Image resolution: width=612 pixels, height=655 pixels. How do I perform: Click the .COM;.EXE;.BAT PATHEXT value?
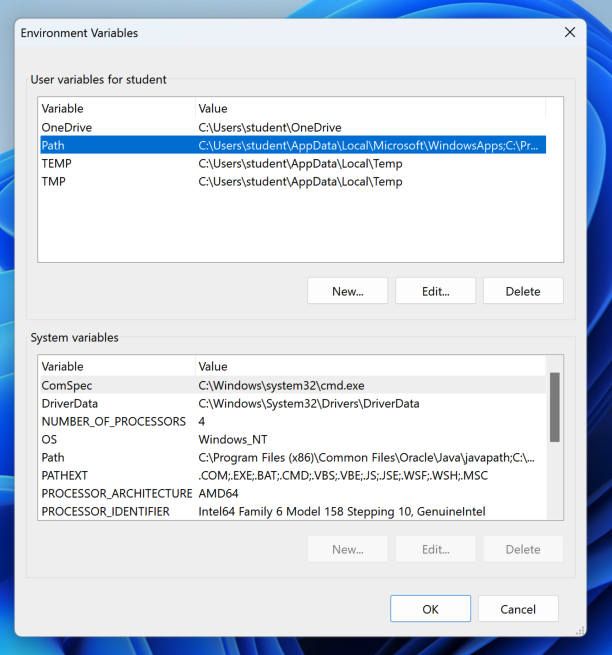[x=343, y=475]
